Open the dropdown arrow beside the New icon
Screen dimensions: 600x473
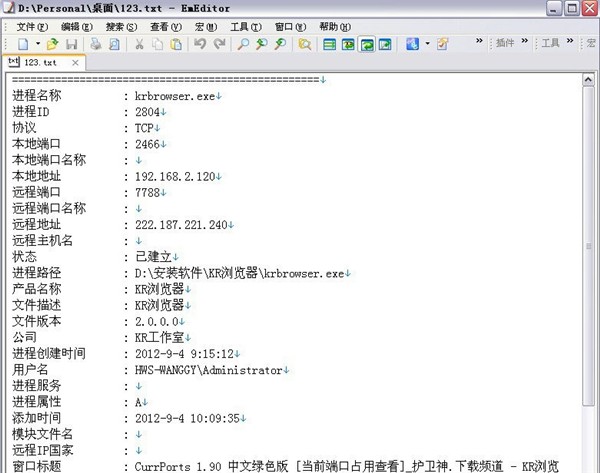coord(38,44)
